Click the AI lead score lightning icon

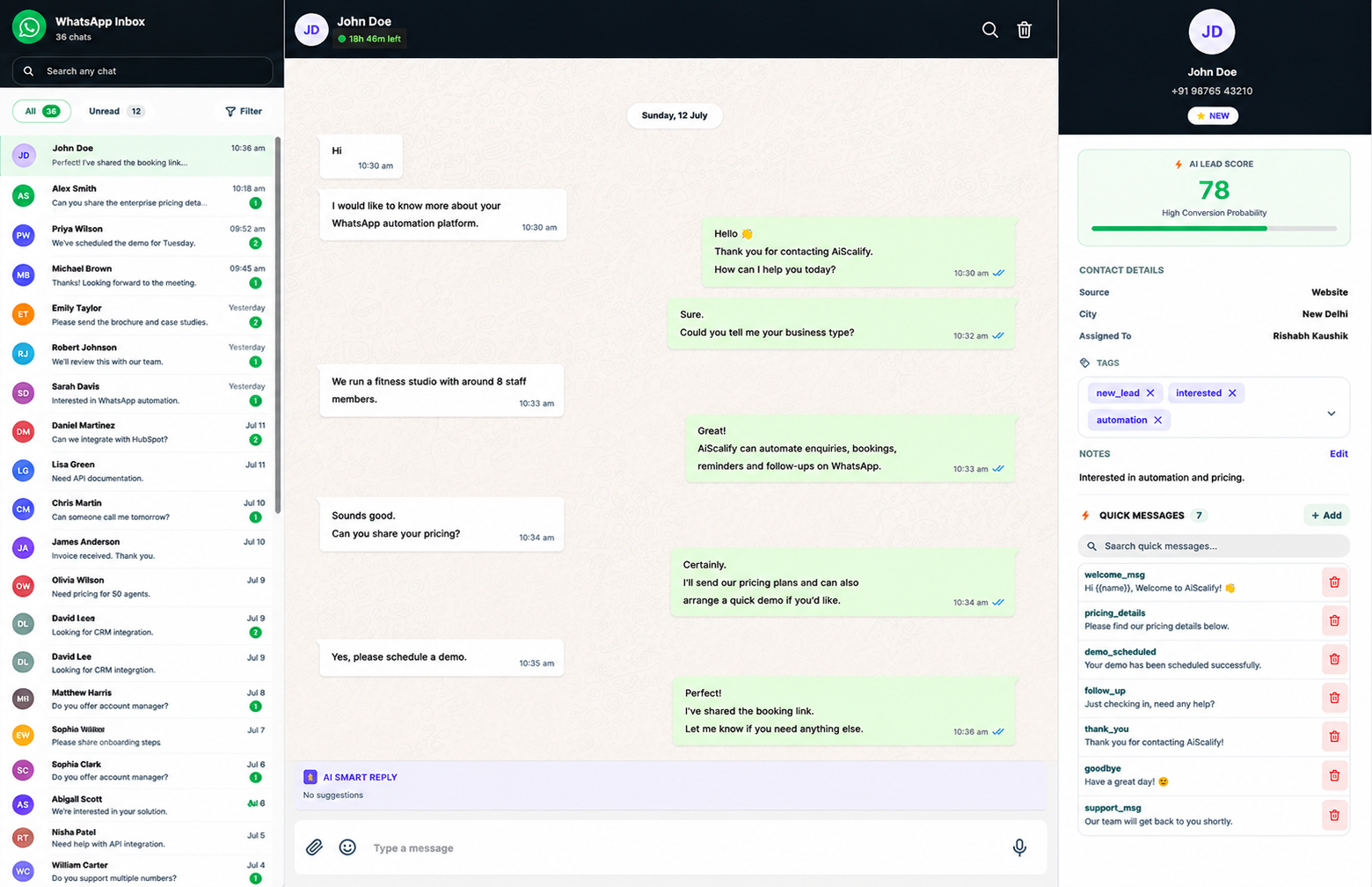tap(1179, 165)
